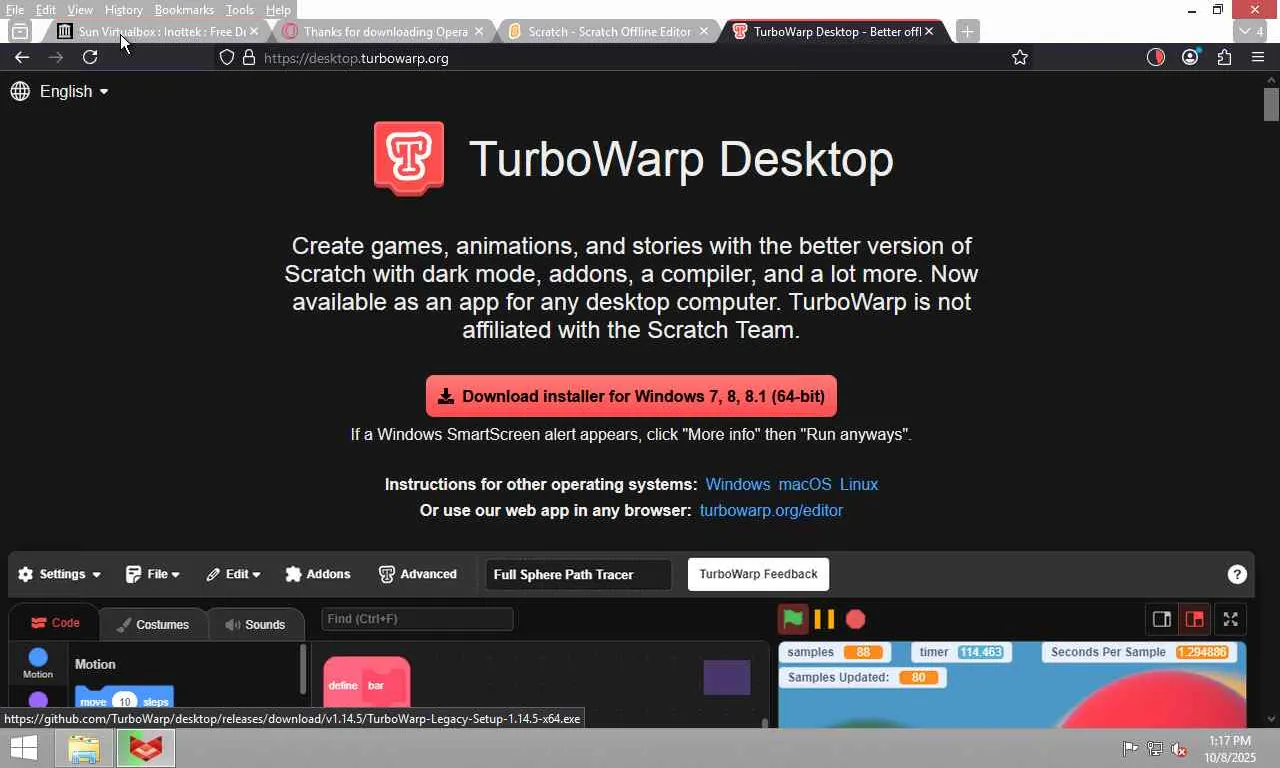Select the Motion block category circle
The image size is (1280, 768).
click(x=38, y=657)
